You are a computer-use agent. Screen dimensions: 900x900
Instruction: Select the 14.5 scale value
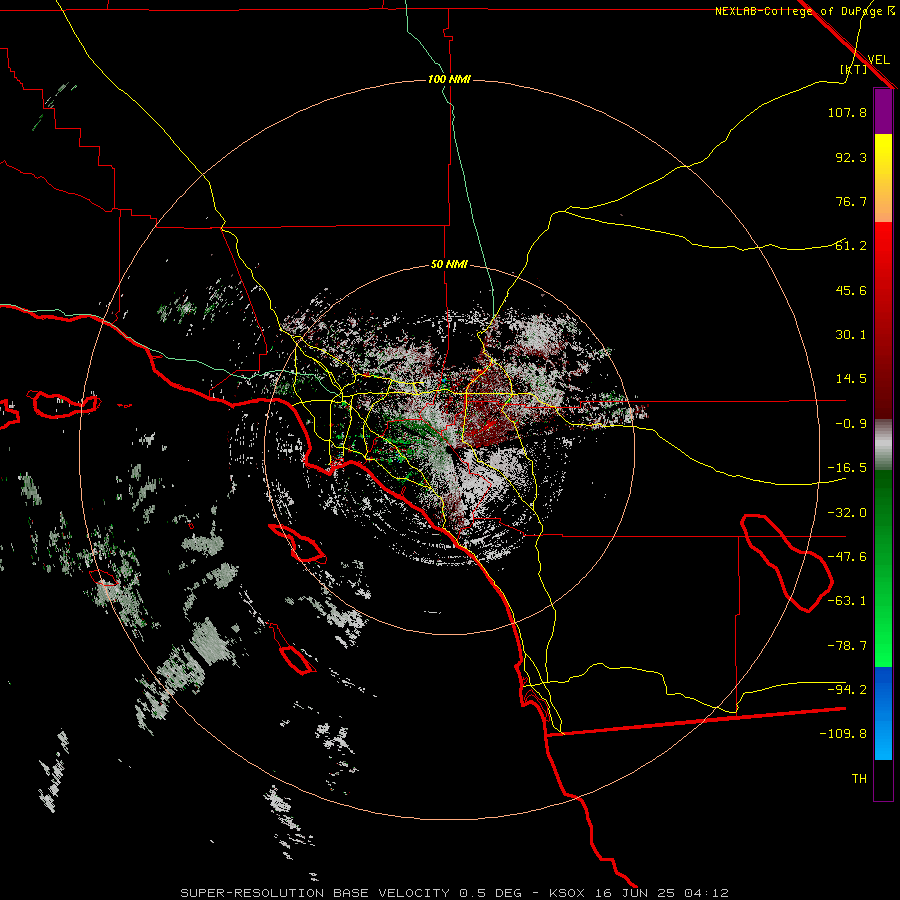click(851, 379)
